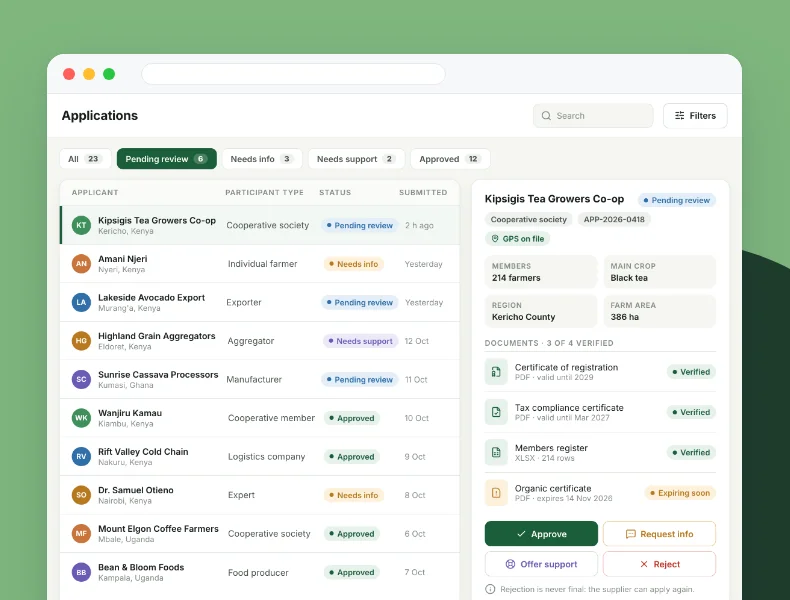790x600 pixels.
Task: Open Dr. Samuel Otieno's application
Action: click(259, 495)
